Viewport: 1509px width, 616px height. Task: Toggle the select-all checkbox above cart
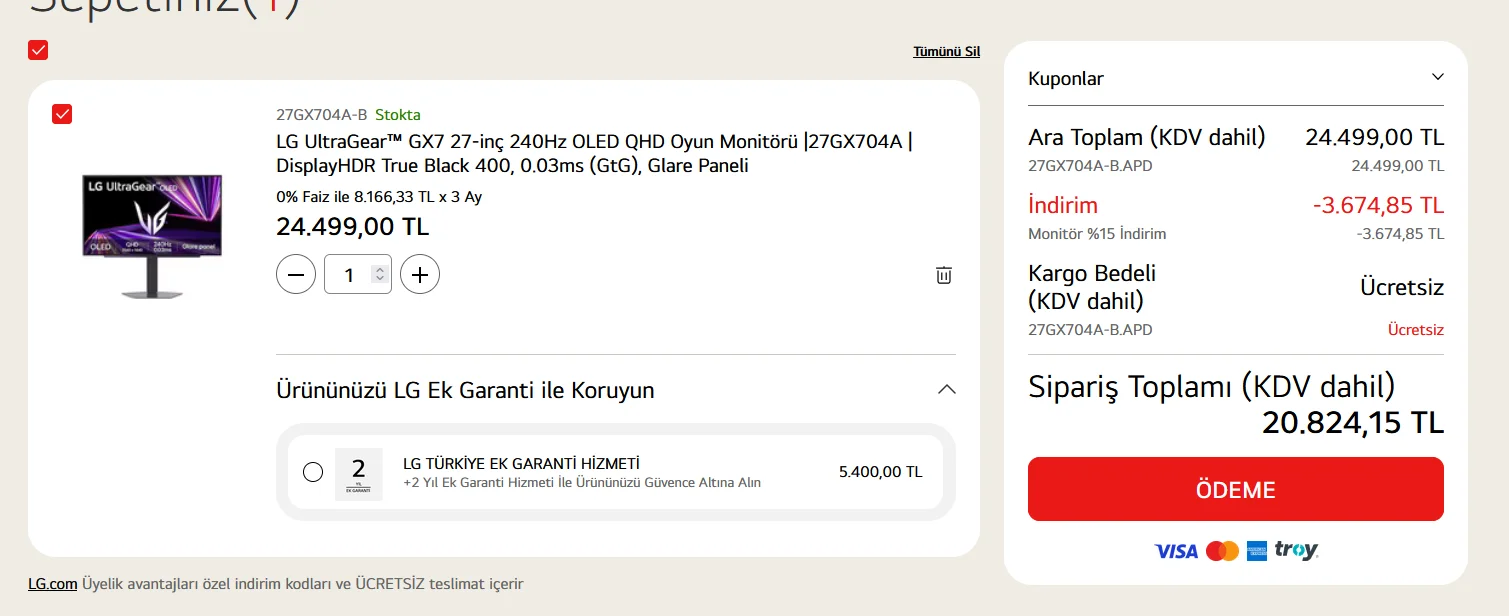coord(38,50)
